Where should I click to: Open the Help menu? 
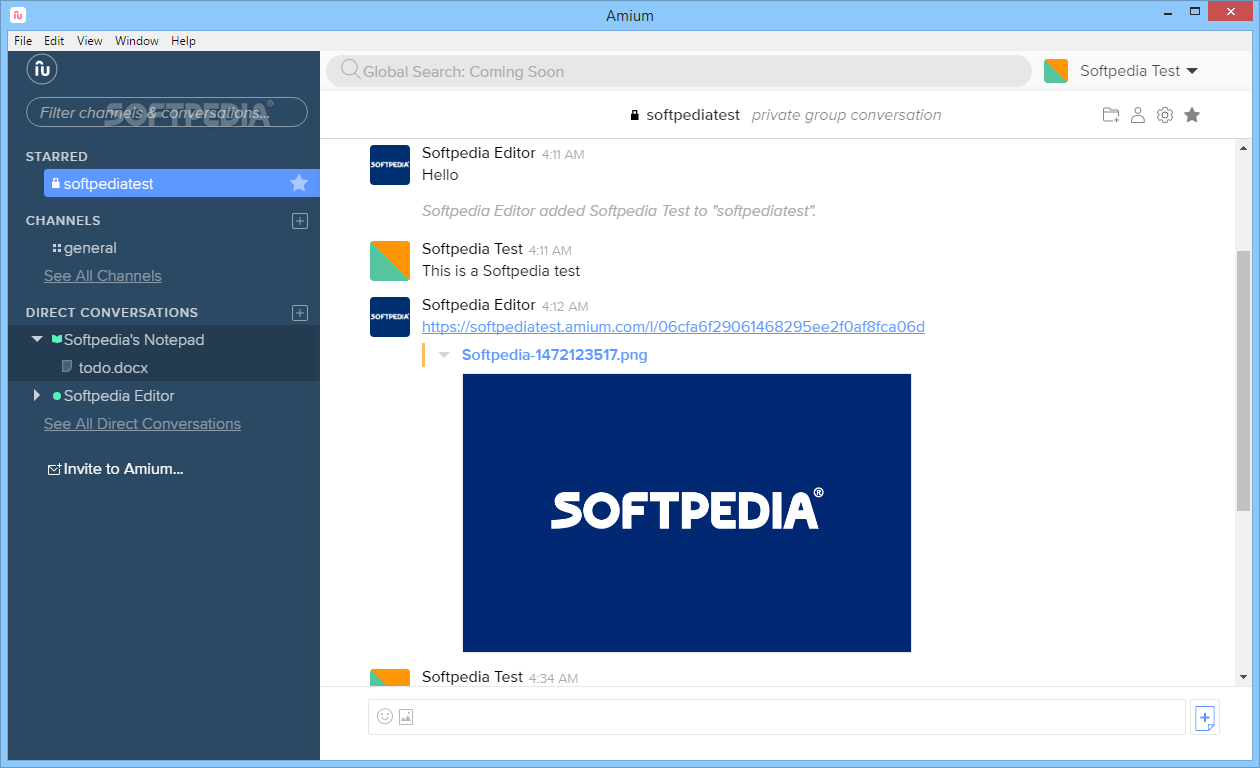183,41
